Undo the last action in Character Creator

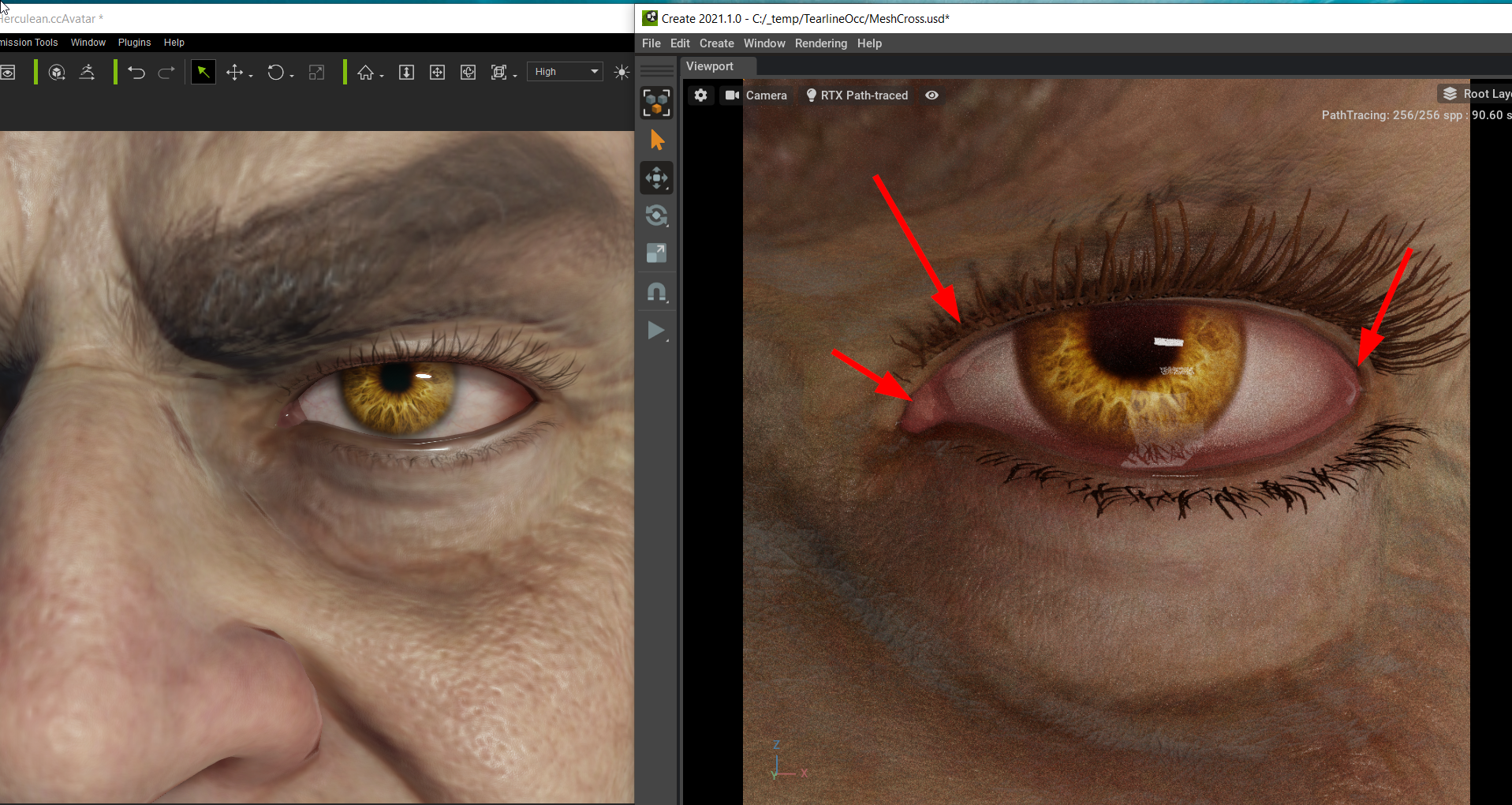[x=136, y=73]
